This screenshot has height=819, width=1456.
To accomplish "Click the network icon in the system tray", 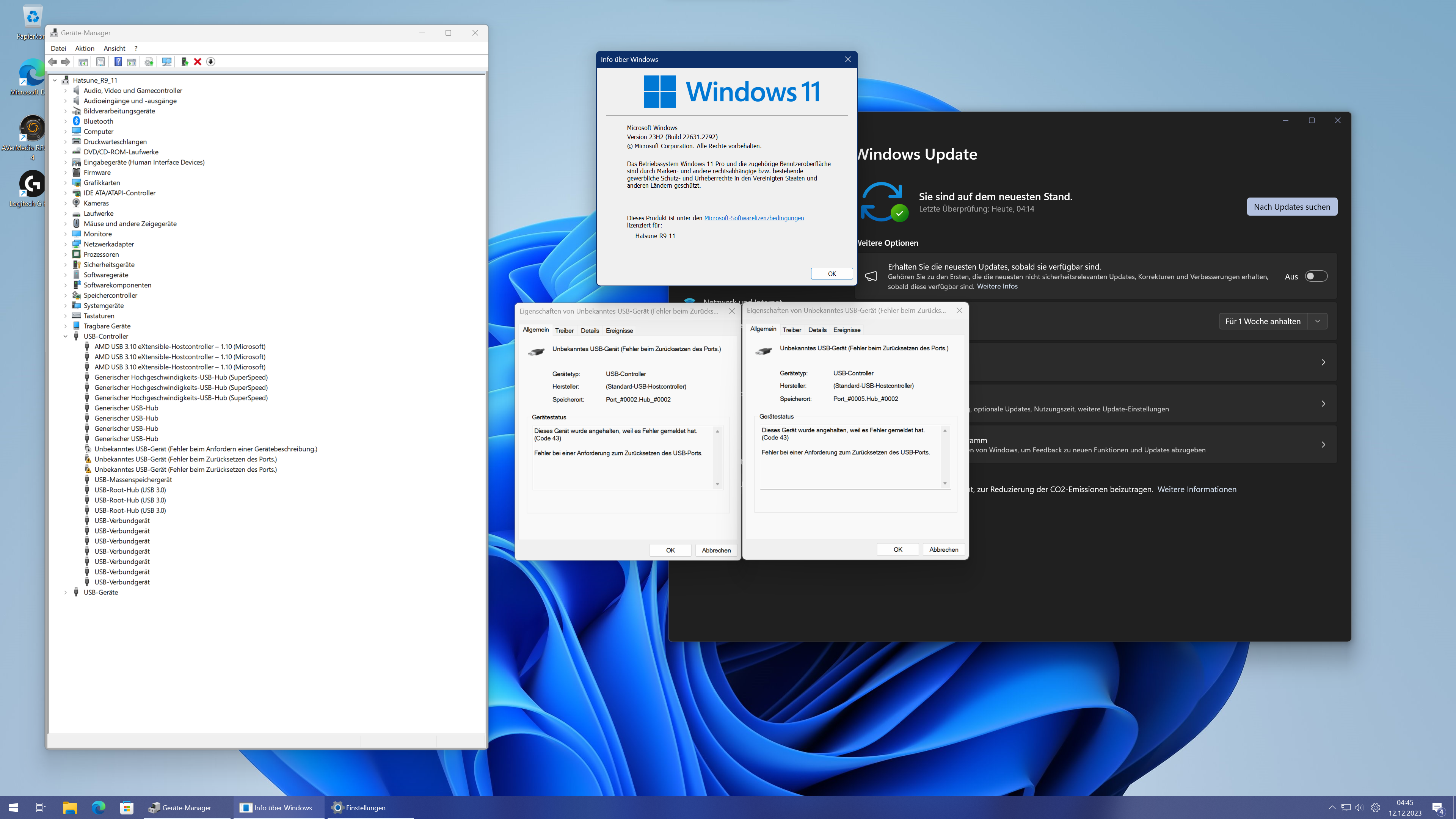I will tap(1346, 808).
